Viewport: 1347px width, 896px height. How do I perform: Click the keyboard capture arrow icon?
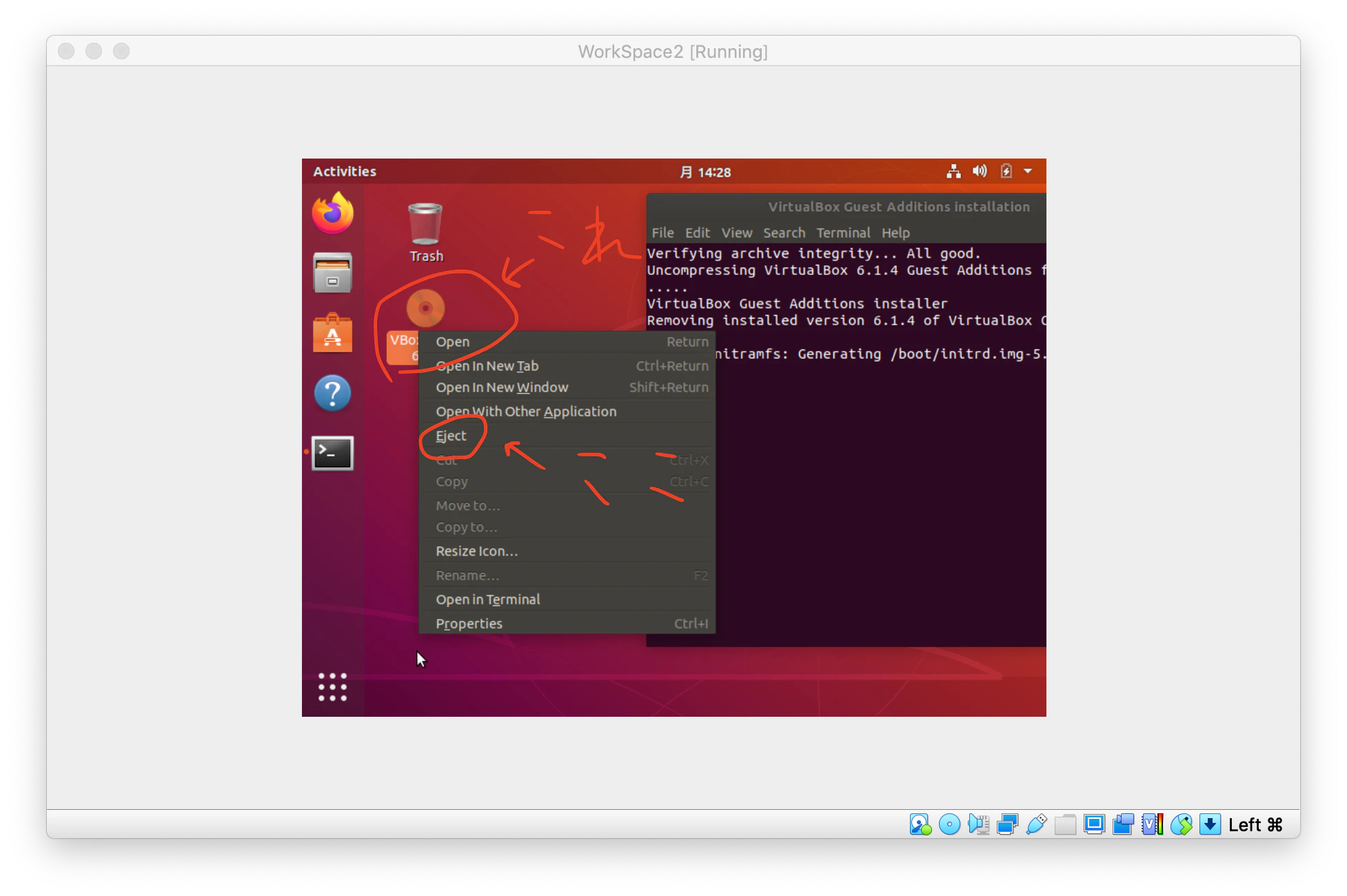coord(1210,824)
